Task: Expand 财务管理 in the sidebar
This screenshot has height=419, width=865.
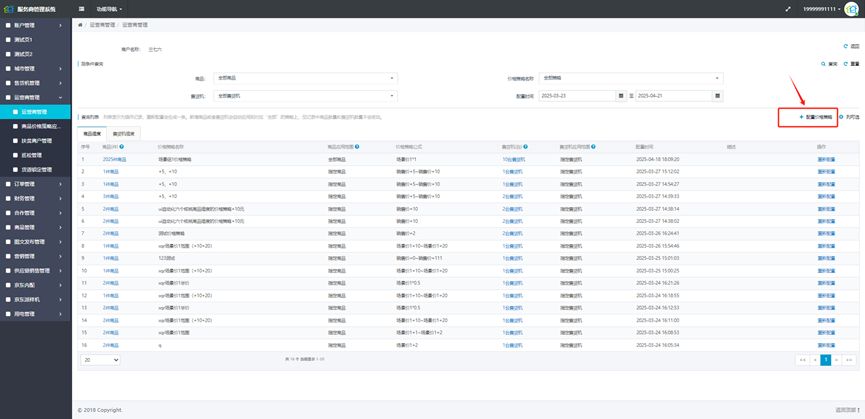Action: [x=36, y=198]
